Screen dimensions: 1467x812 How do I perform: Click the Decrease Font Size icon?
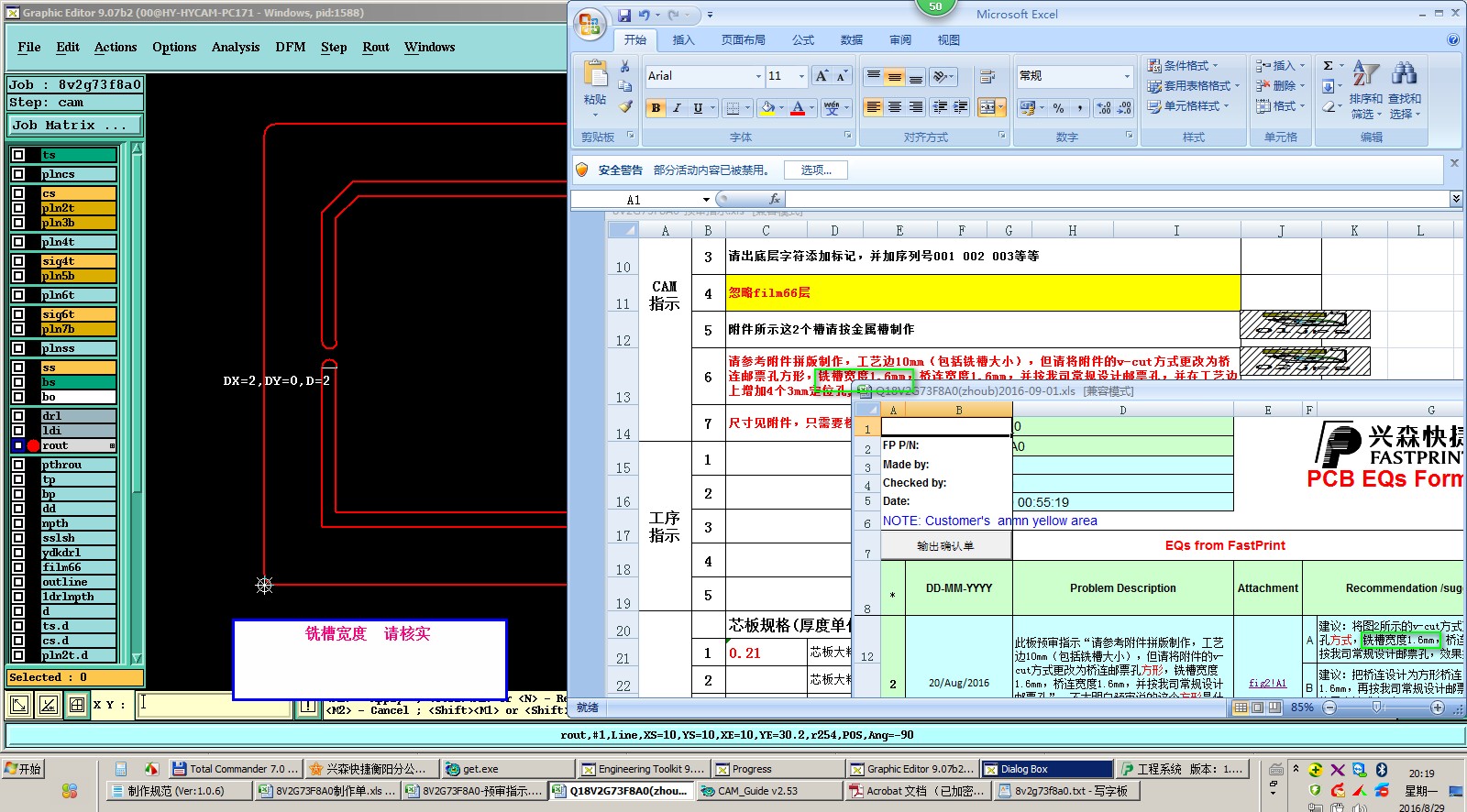coord(841,76)
